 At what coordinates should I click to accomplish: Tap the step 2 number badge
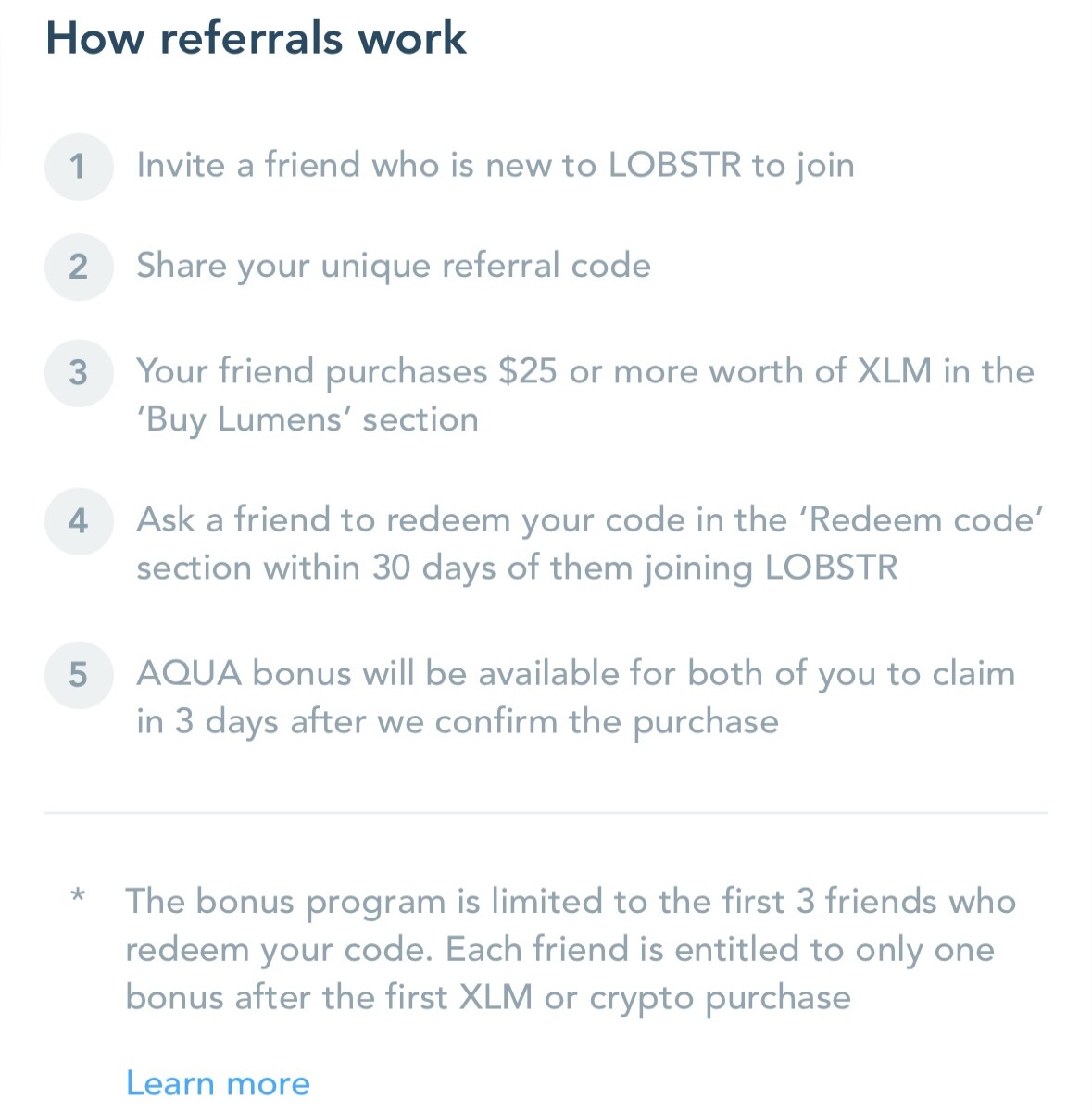pos(79,267)
